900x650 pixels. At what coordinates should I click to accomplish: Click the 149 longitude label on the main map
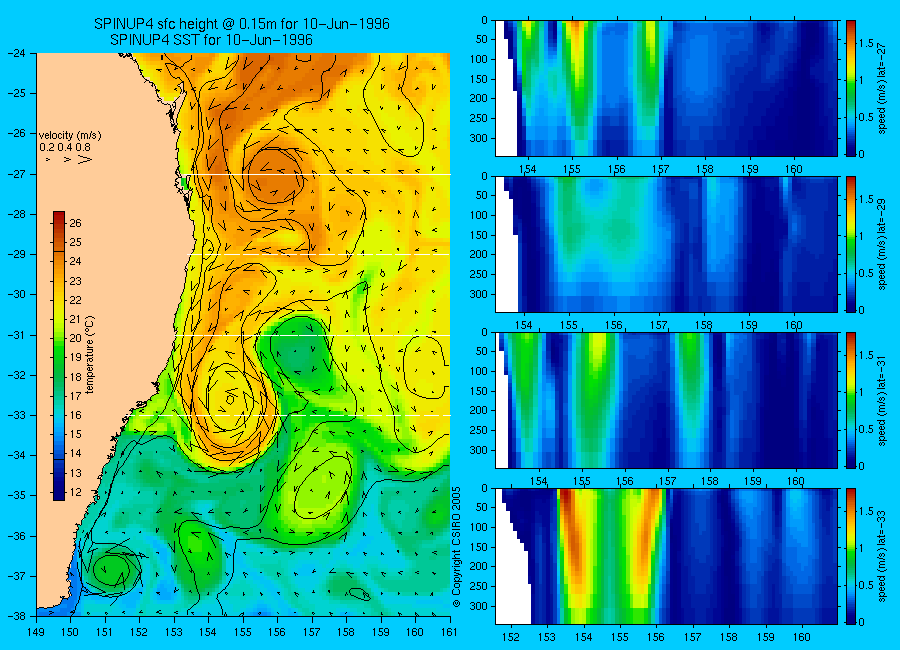[36, 632]
